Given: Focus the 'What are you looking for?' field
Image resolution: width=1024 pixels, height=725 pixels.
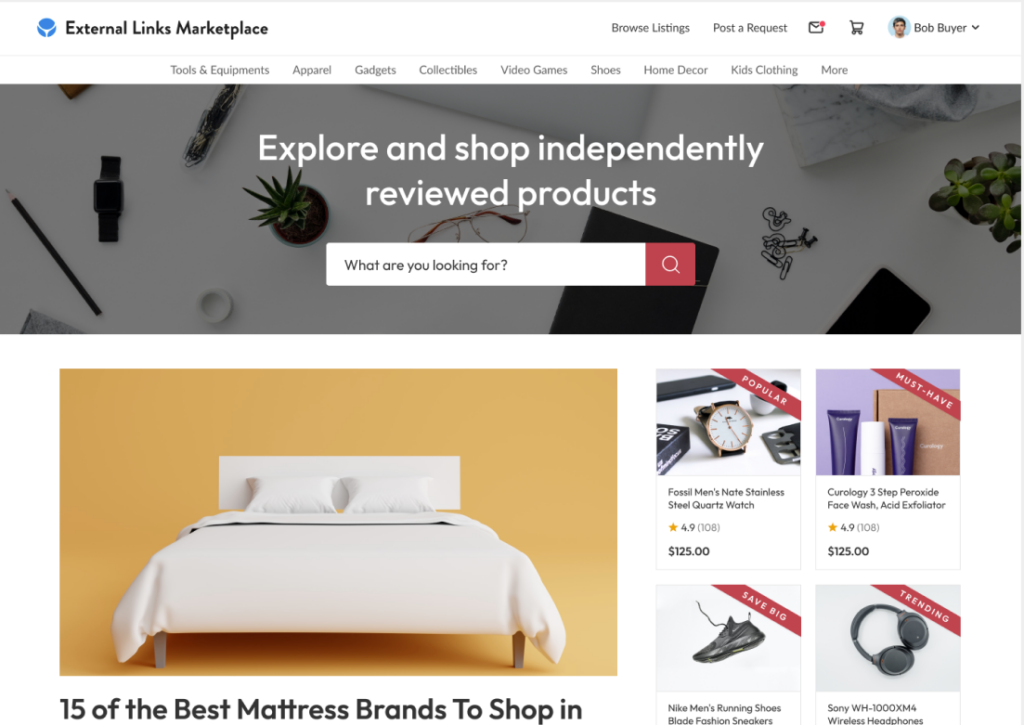Looking at the screenshot, I should click(x=486, y=265).
